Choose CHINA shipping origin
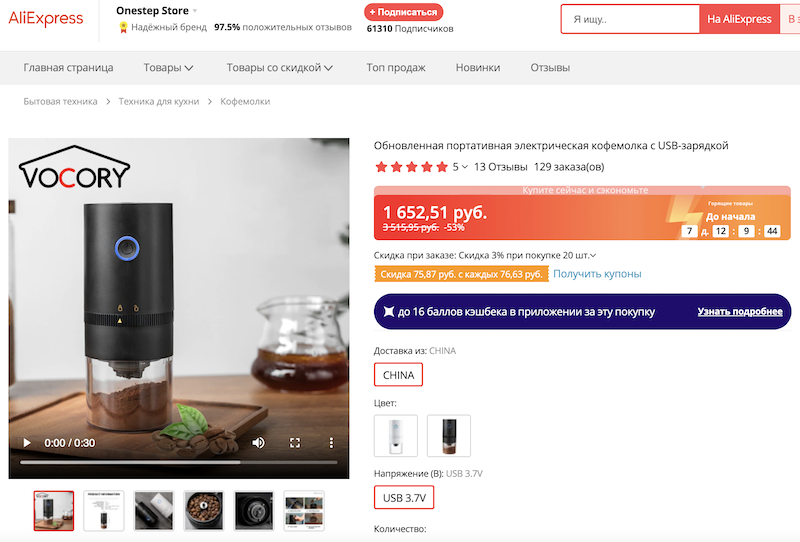 [x=398, y=375]
